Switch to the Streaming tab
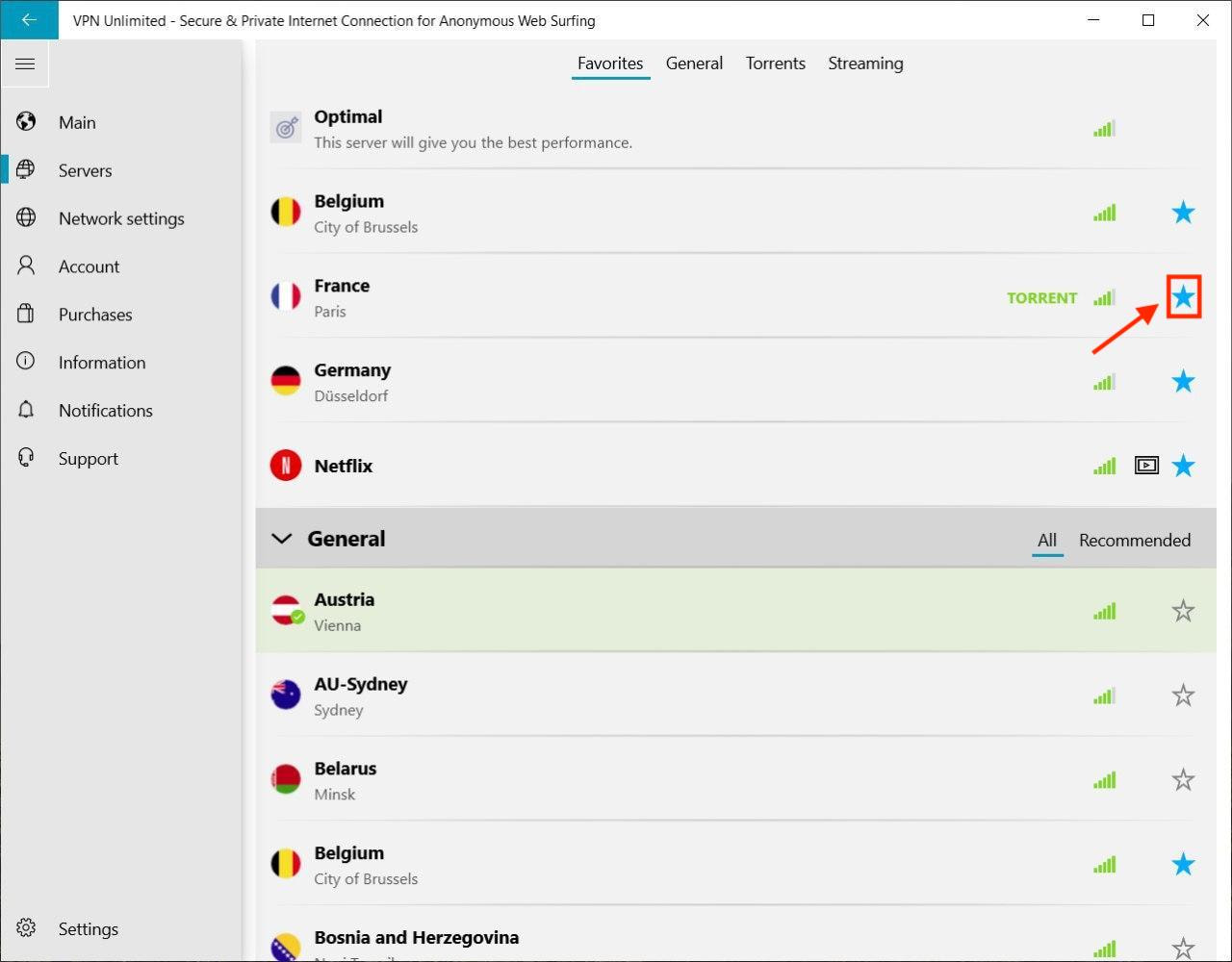This screenshot has width=1232, height=962. (865, 63)
